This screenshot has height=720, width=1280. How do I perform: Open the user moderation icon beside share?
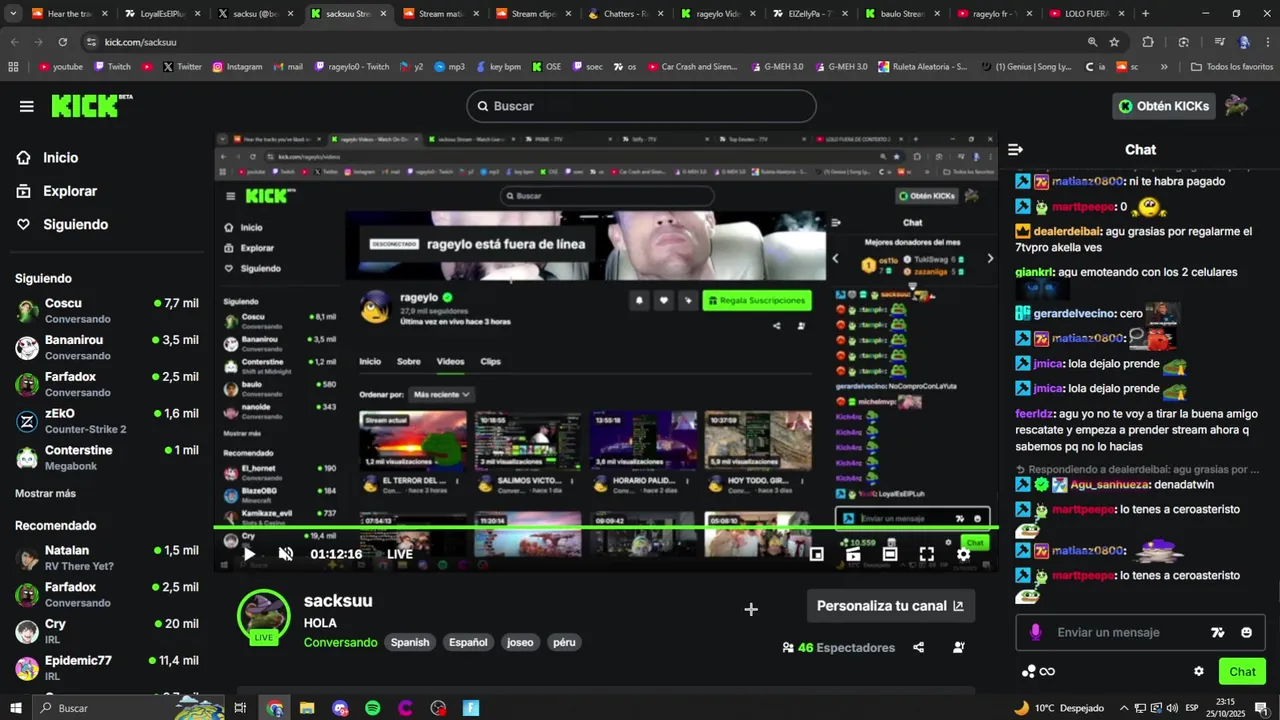tap(959, 648)
